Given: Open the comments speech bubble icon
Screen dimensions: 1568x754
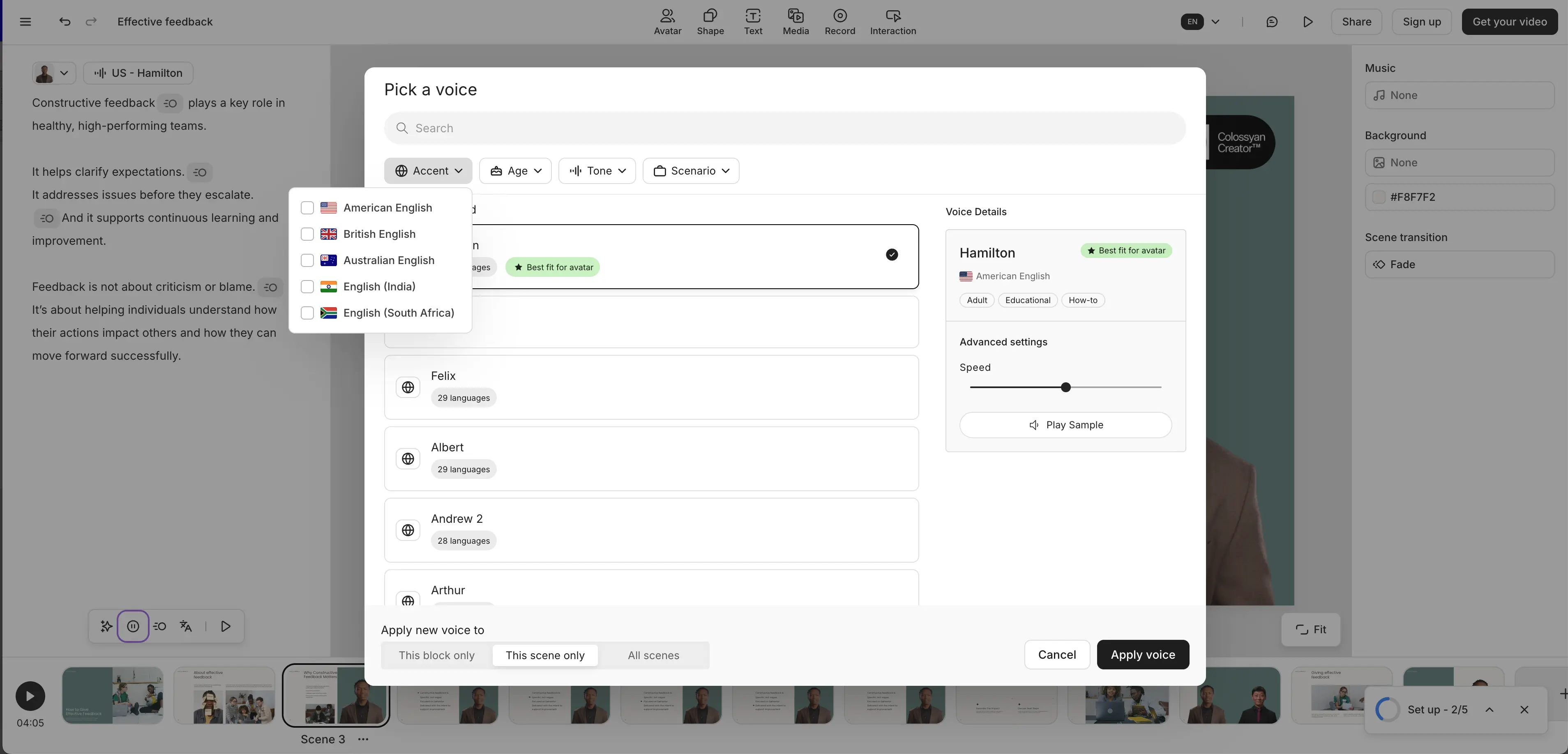Looking at the screenshot, I should 1272,22.
